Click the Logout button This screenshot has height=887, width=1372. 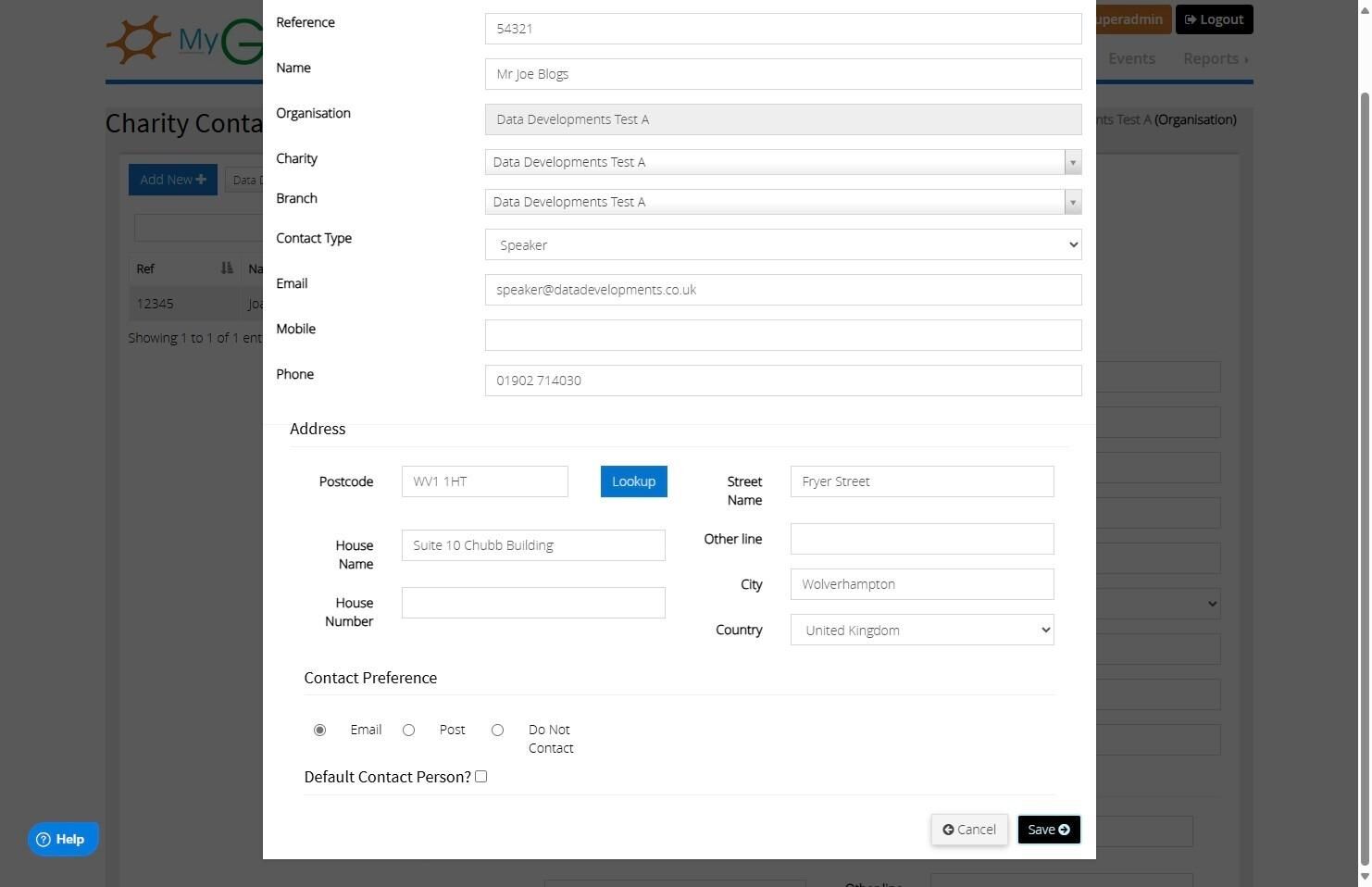pos(1214,19)
